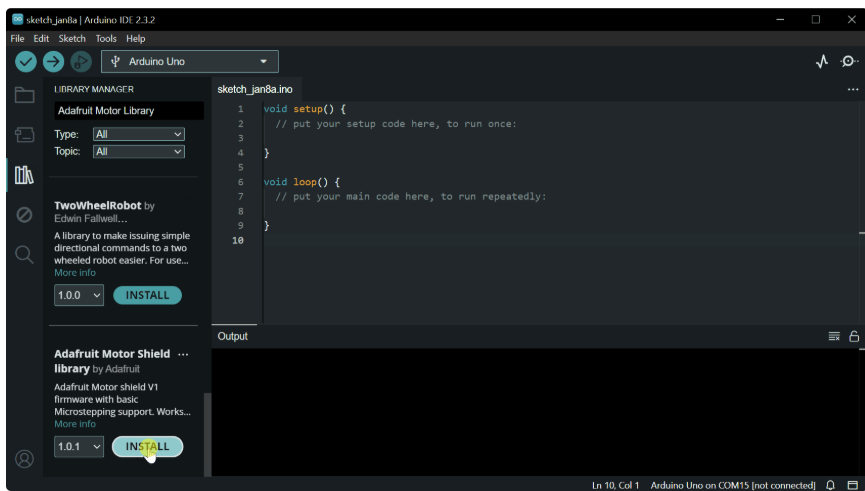Choose Adafruit Motor Shield version 1.0.1 dropdown

click(79, 446)
